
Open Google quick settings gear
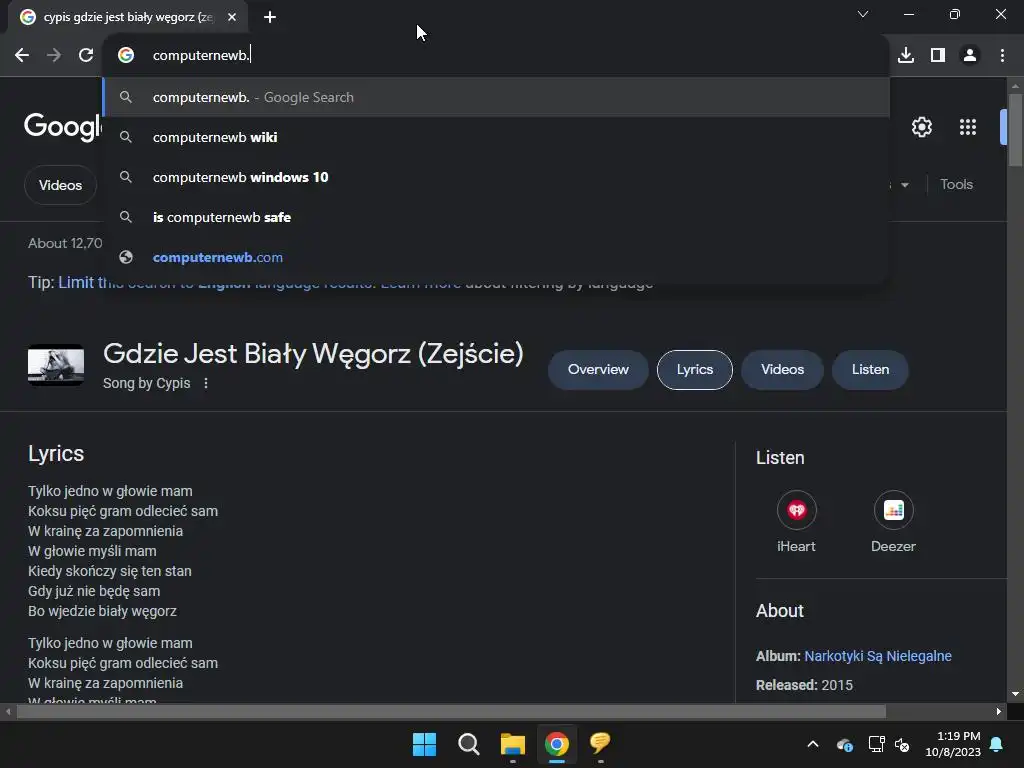(x=921, y=127)
